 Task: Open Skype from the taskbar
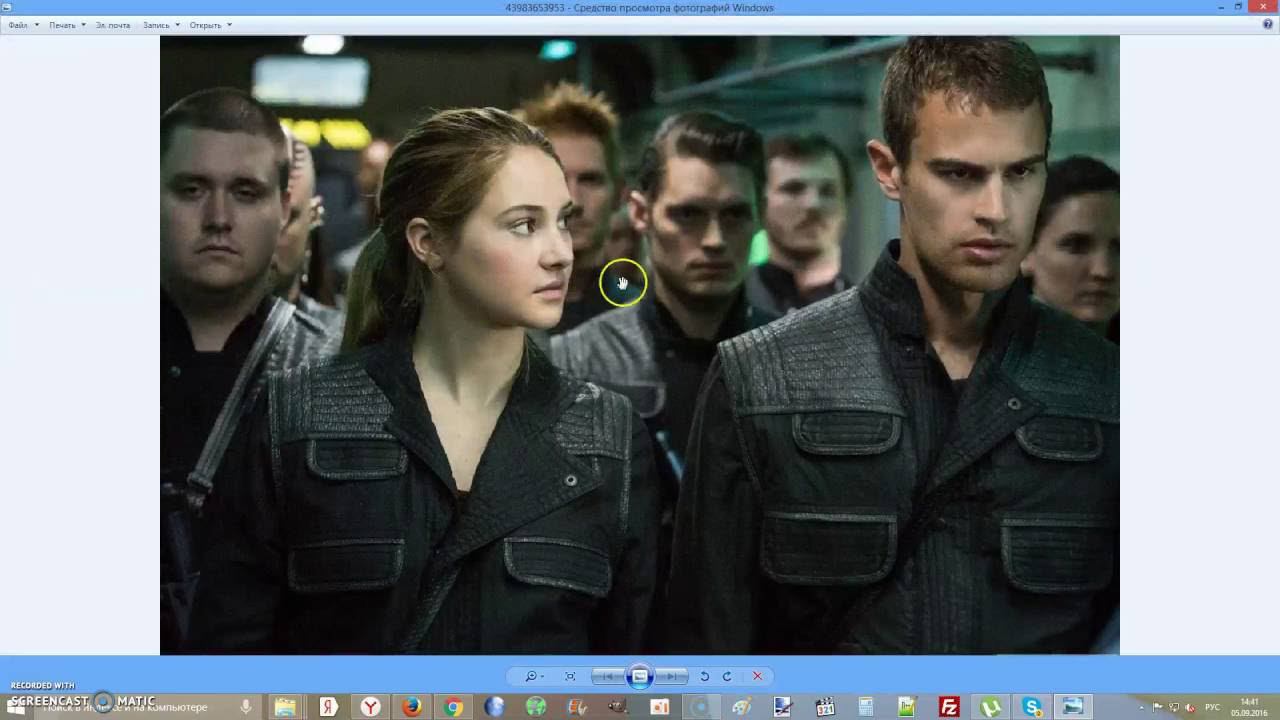coord(1031,707)
